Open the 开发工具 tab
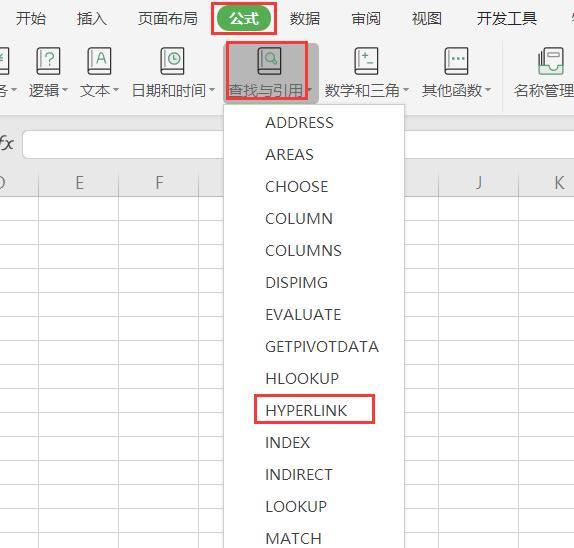574x548 pixels. click(x=507, y=18)
